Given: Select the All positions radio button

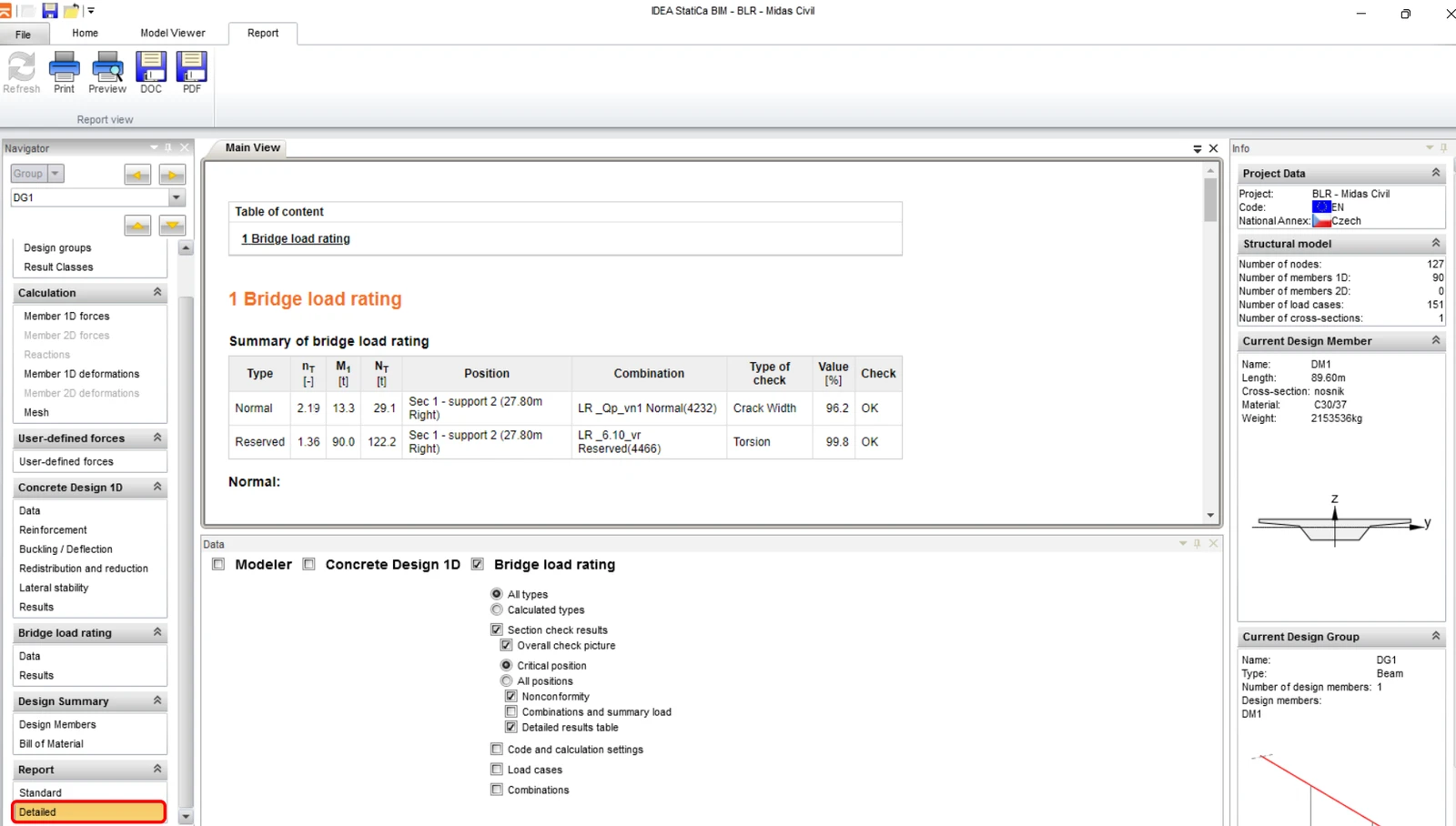Looking at the screenshot, I should tap(507, 680).
